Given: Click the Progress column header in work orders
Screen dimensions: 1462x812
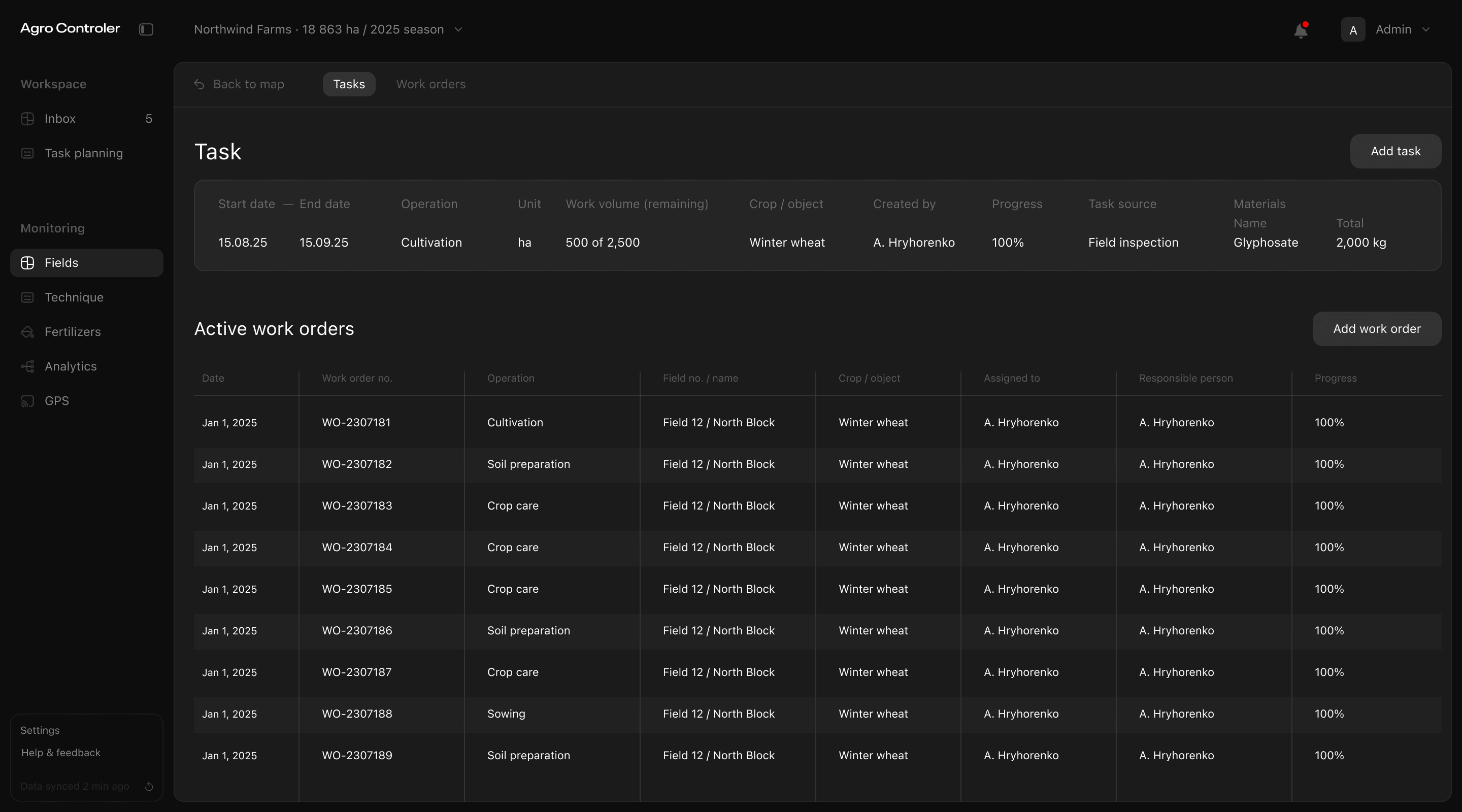Looking at the screenshot, I should tap(1336, 378).
